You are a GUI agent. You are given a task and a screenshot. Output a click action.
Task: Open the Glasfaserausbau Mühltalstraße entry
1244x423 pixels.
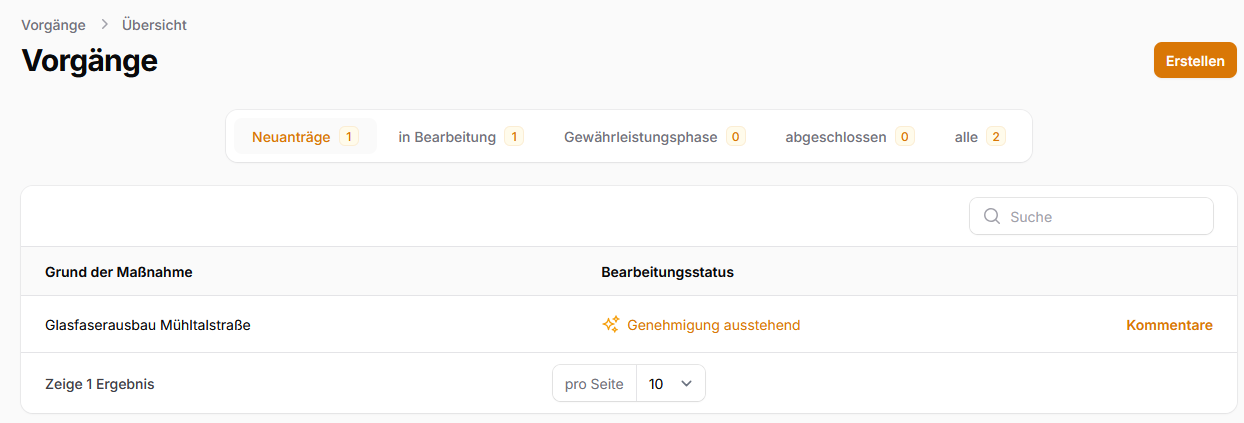point(148,325)
